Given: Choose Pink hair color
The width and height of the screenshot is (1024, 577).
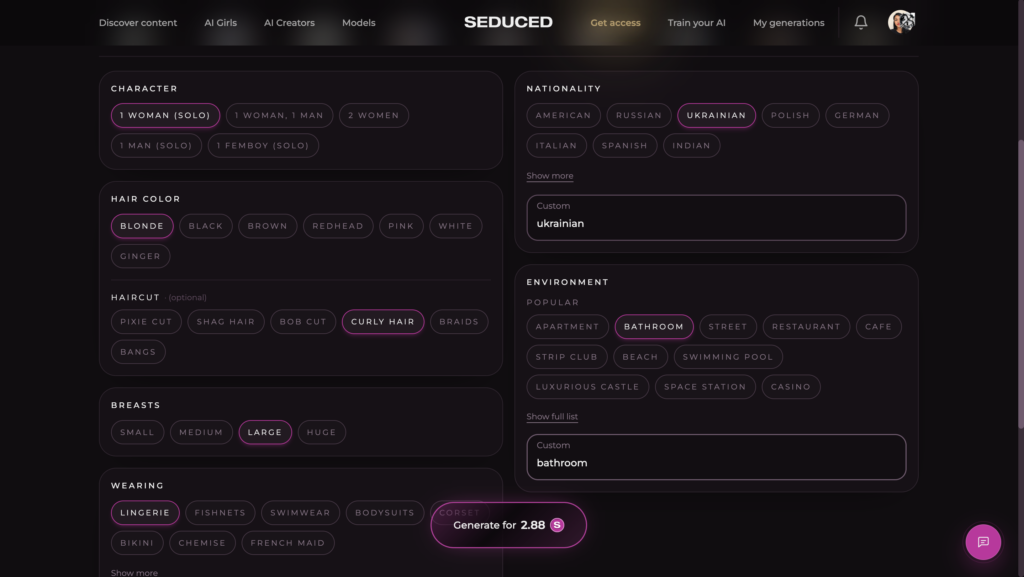Looking at the screenshot, I should 401,226.
